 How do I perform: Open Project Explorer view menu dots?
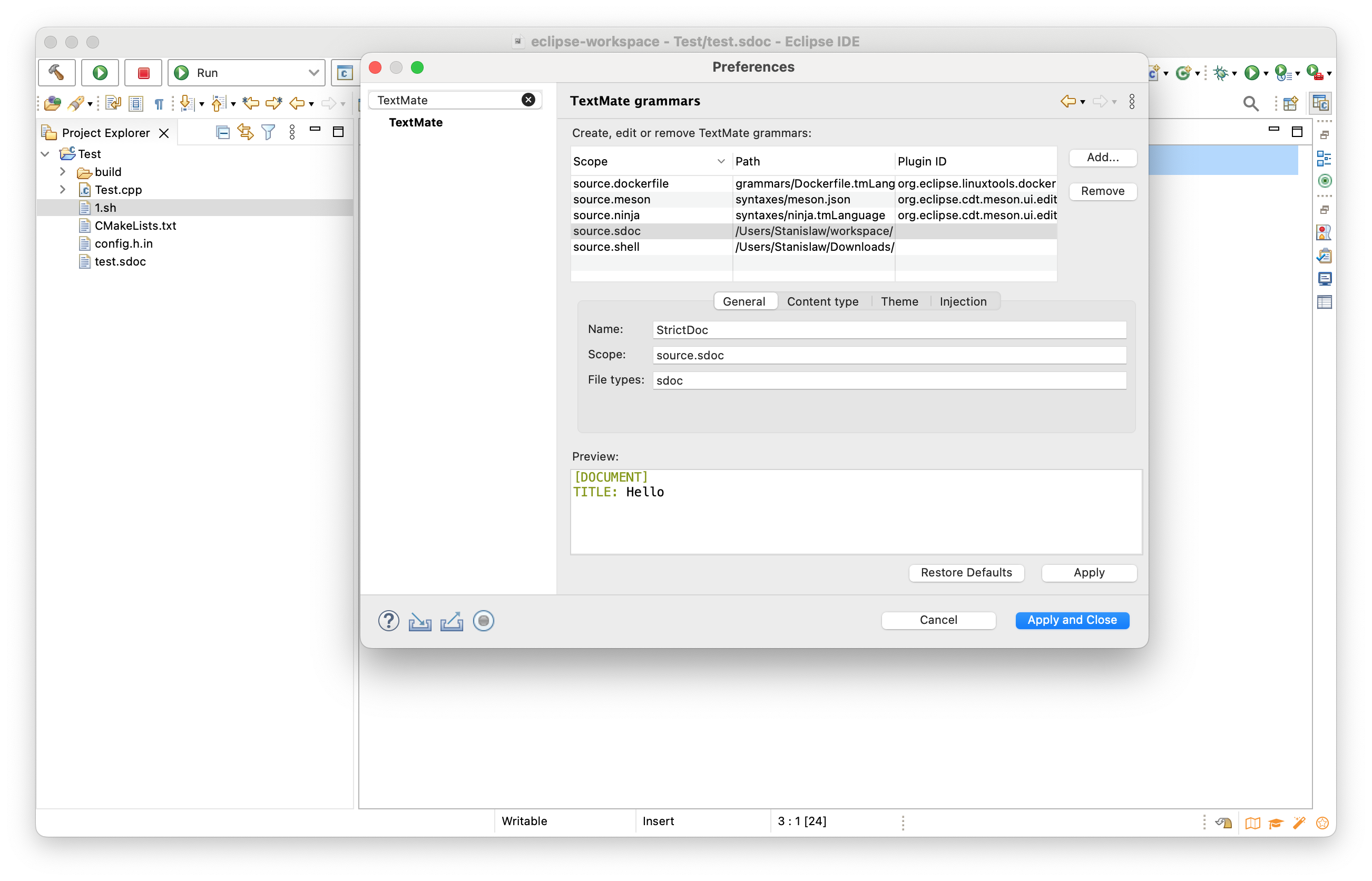pyautogui.click(x=292, y=133)
